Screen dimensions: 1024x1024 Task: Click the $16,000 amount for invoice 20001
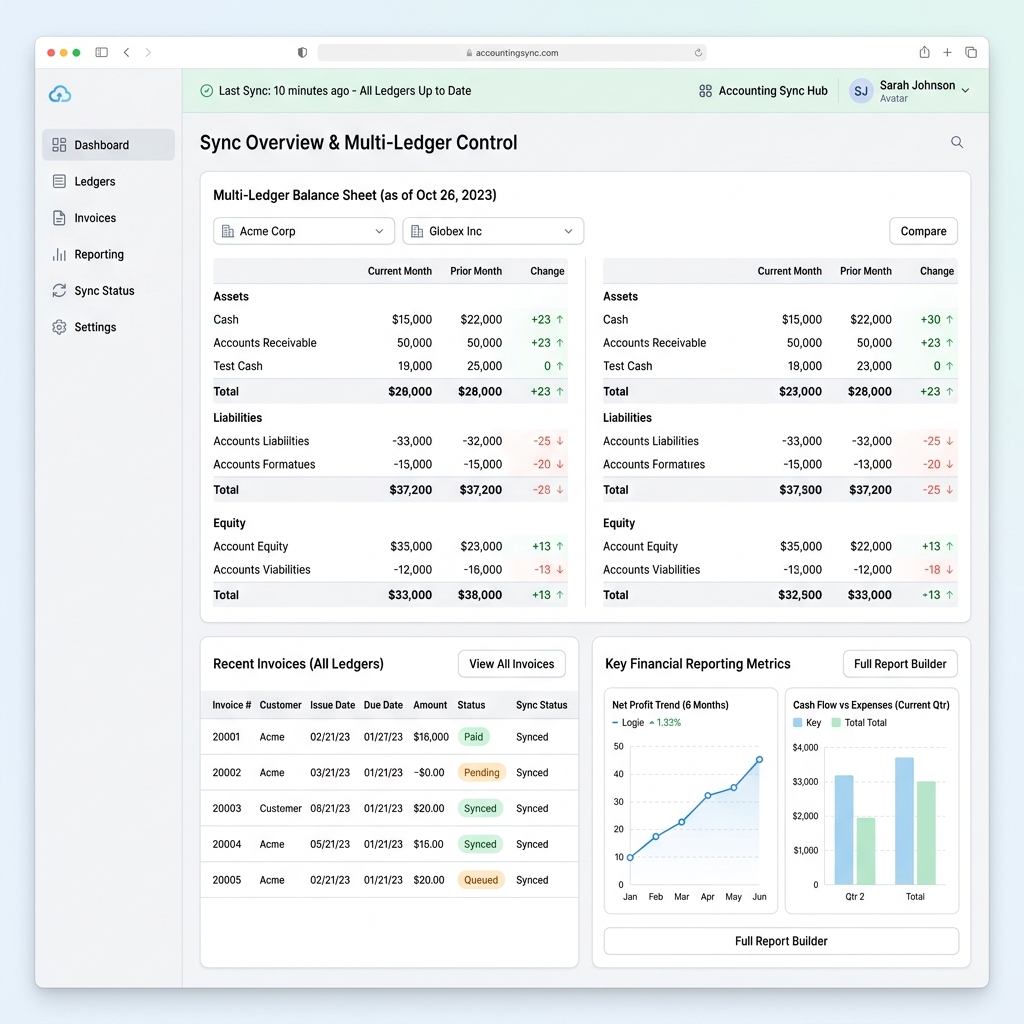point(431,737)
